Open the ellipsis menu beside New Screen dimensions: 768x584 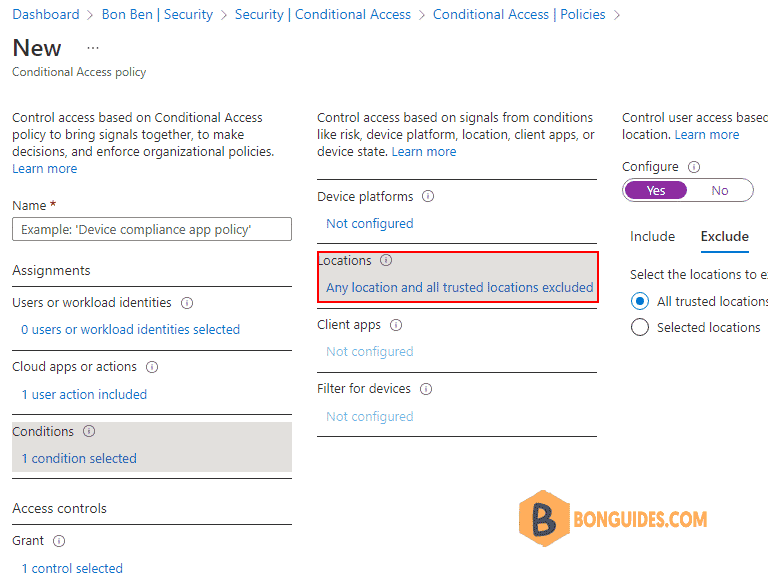93,48
